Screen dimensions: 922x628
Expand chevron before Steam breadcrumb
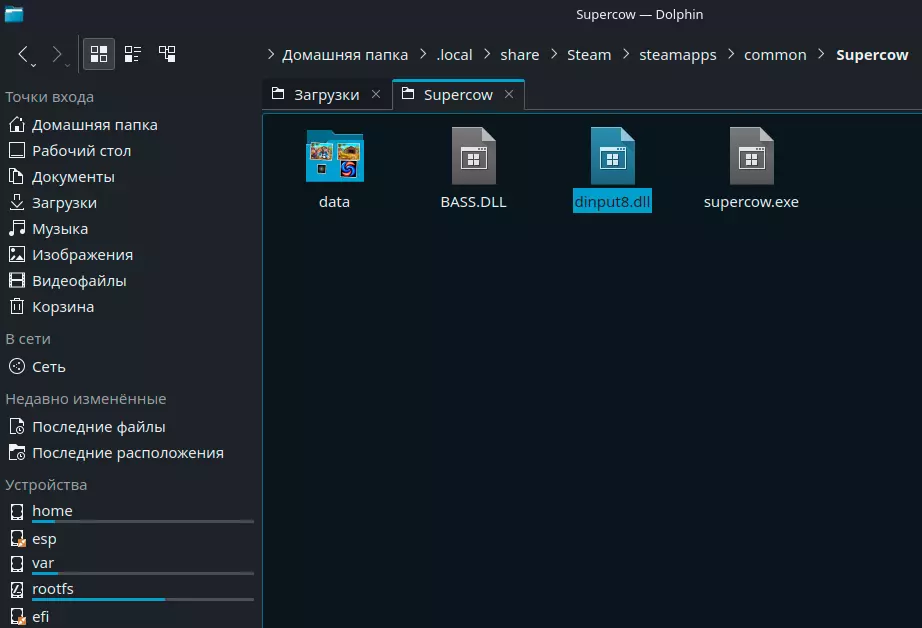coord(556,55)
